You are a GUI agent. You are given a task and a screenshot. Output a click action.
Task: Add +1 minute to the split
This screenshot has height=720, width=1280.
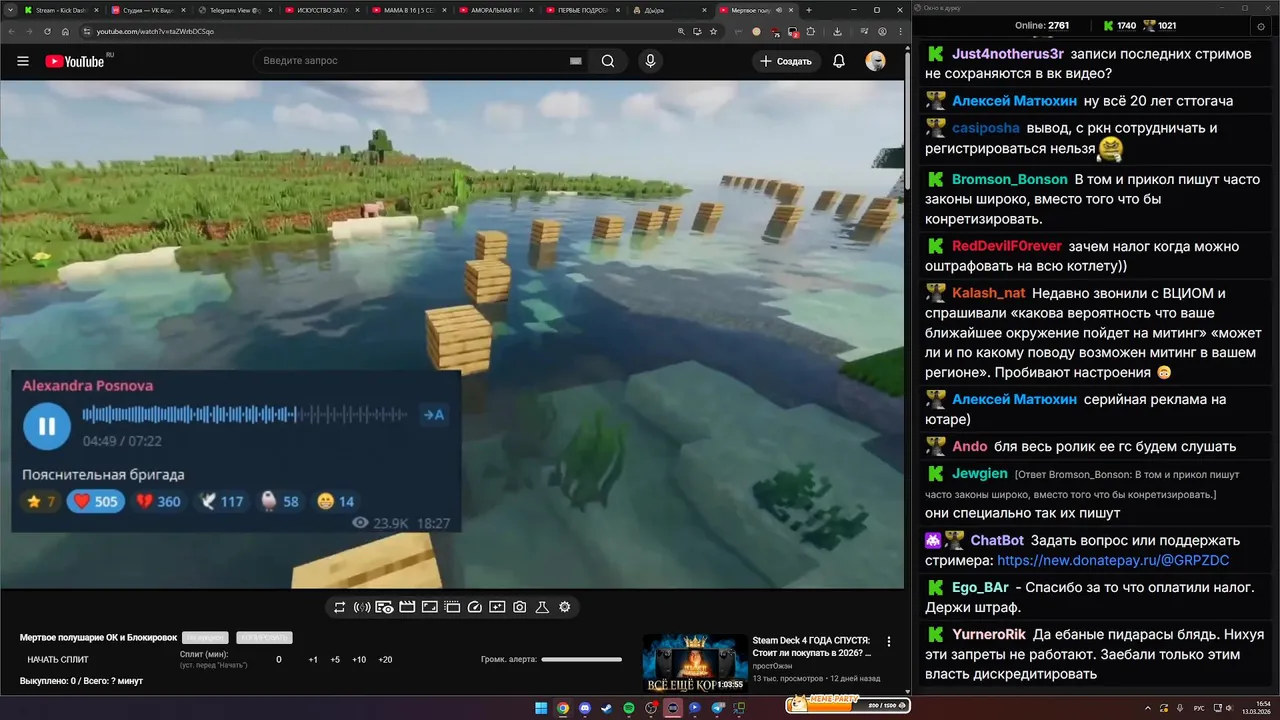pos(313,659)
